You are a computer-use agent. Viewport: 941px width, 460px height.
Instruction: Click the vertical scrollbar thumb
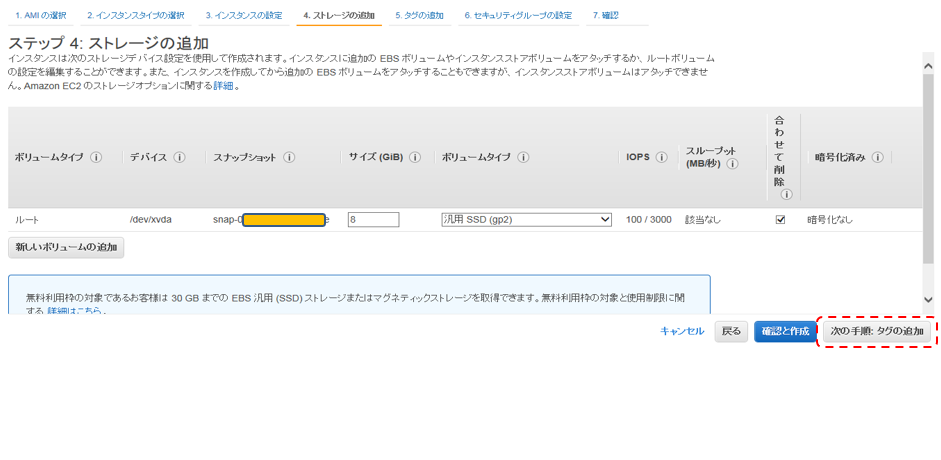click(928, 168)
